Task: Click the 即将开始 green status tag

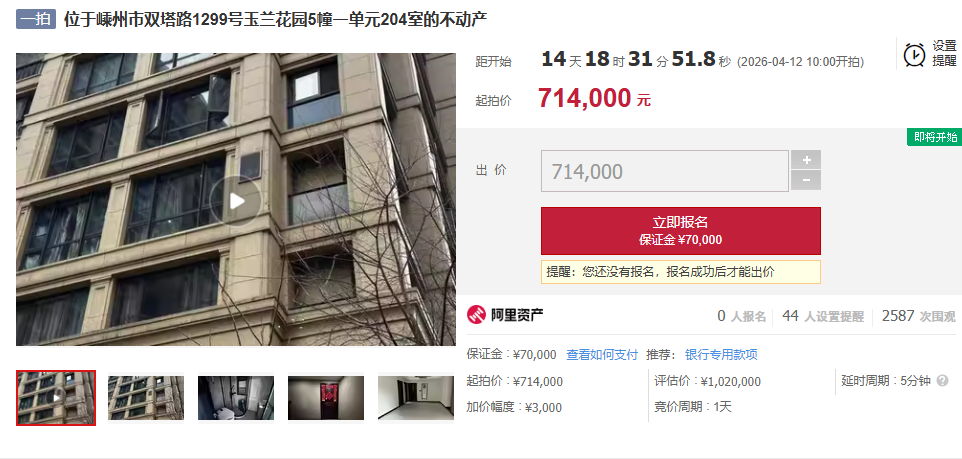Action: (934, 137)
